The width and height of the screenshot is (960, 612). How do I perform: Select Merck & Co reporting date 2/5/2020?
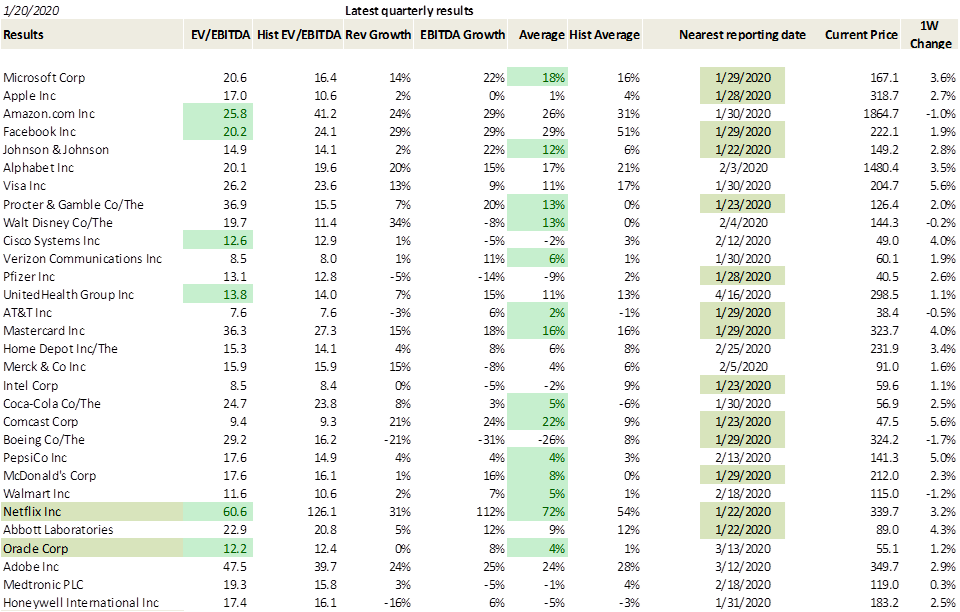point(742,367)
